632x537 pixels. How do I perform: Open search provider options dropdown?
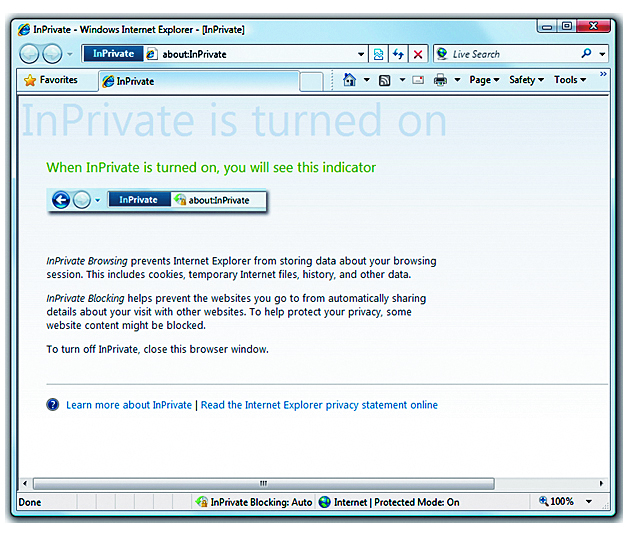pyautogui.click(x=602, y=54)
